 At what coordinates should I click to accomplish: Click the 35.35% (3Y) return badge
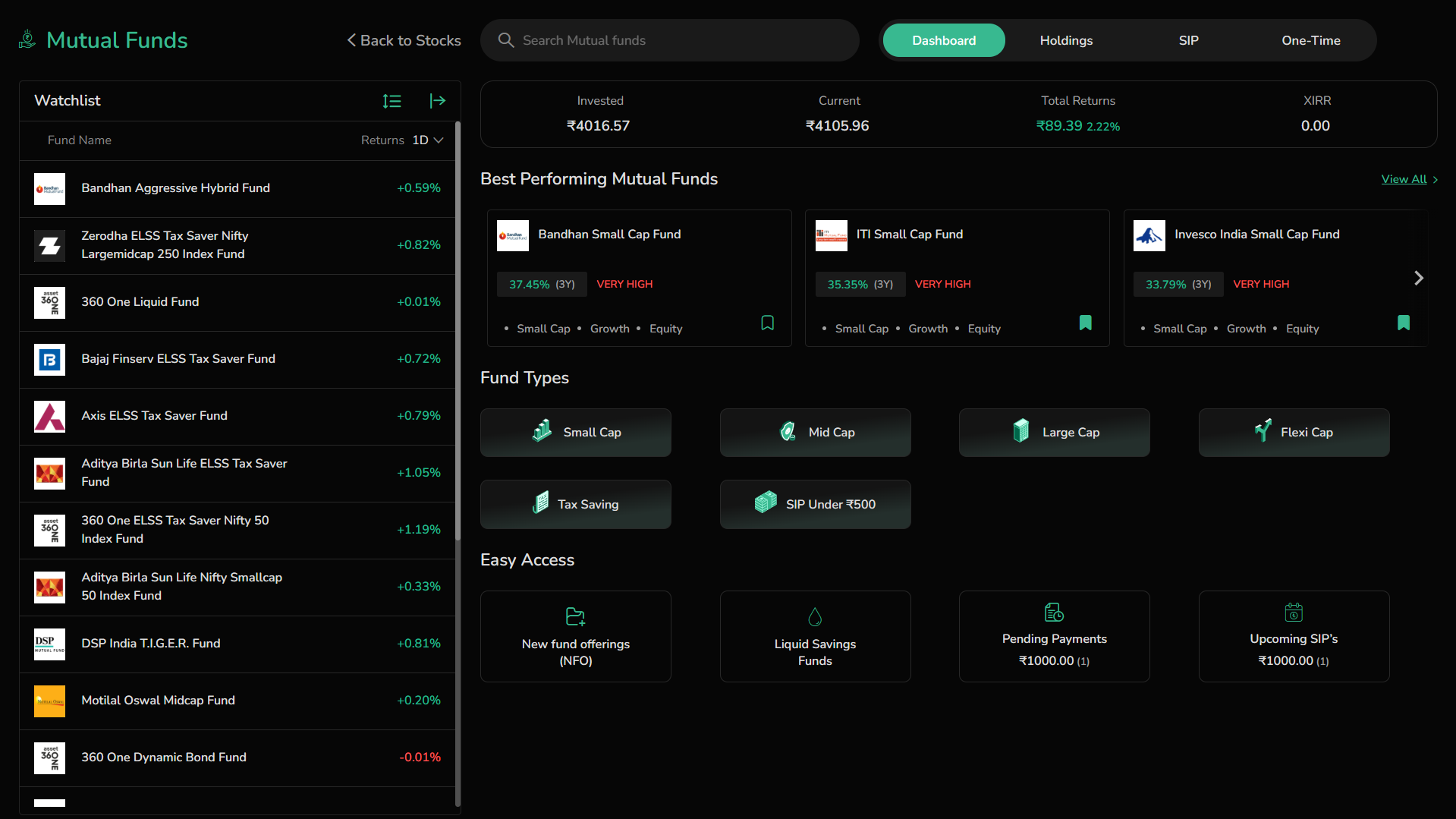(x=860, y=284)
